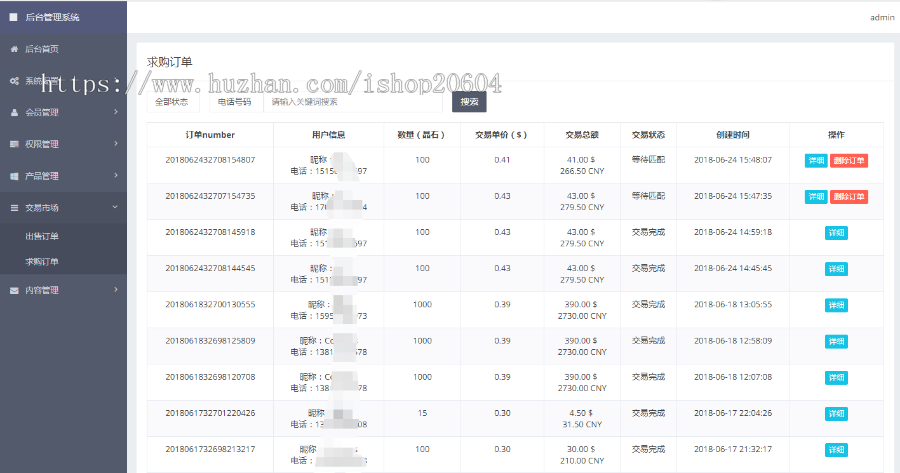The height and width of the screenshot is (473, 900).
Task: Click the unit price 0.41 cell
Action: [502, 160]
